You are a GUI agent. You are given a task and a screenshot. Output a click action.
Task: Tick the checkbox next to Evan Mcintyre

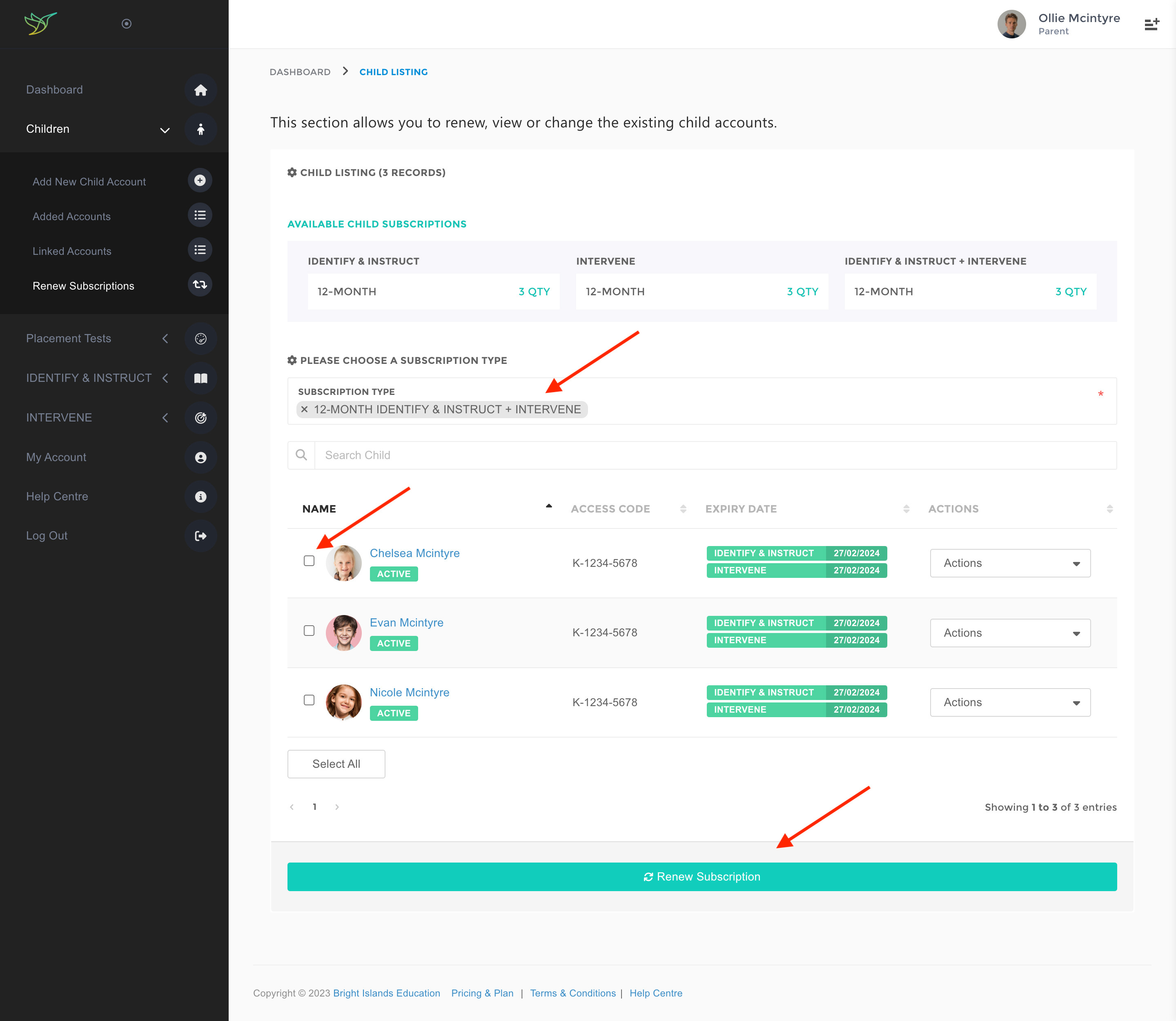(x=309, y=631)
